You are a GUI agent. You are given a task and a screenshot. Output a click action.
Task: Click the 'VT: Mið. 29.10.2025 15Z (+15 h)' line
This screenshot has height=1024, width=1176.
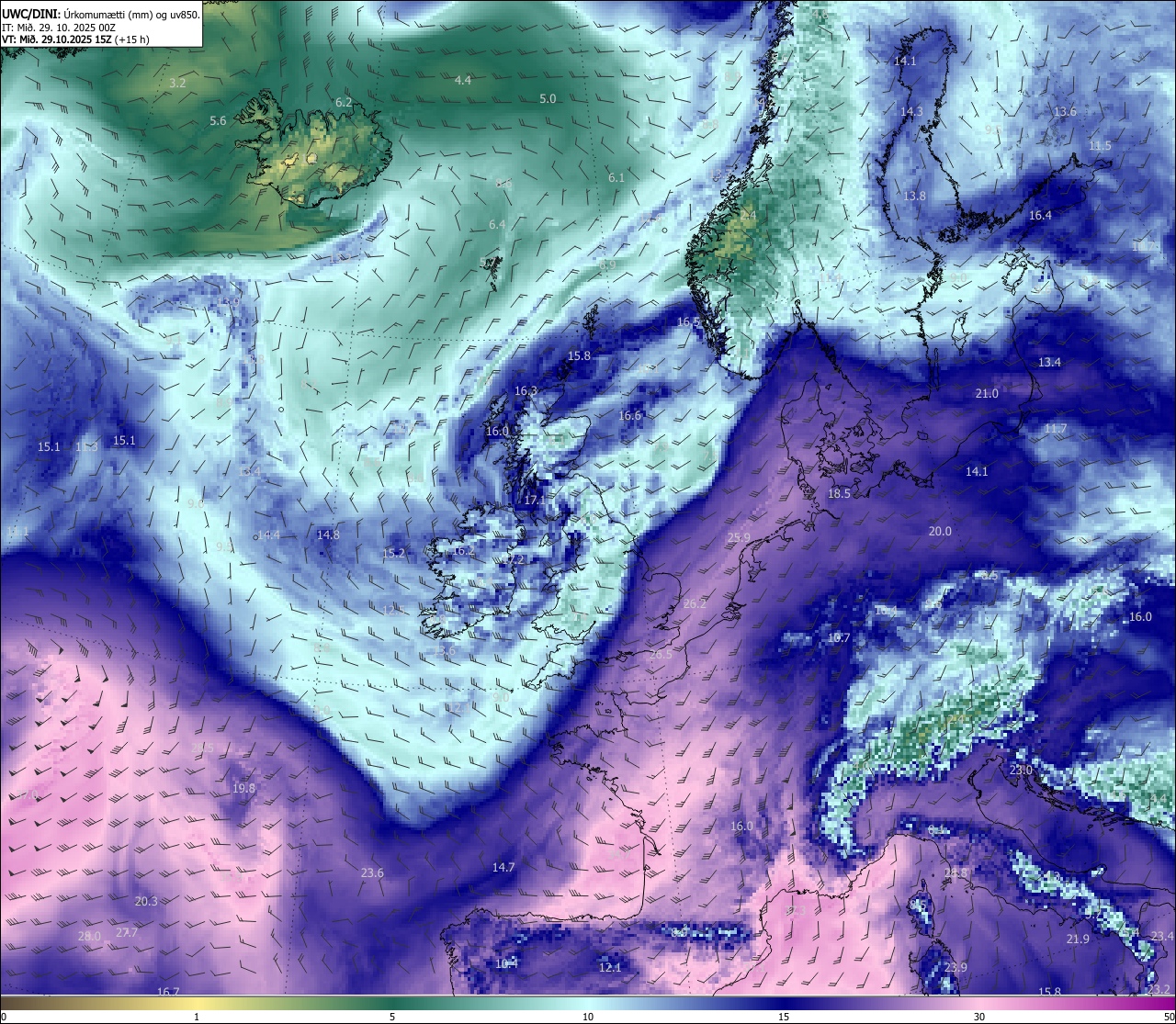pyautogui.click(x=76, y=39)
